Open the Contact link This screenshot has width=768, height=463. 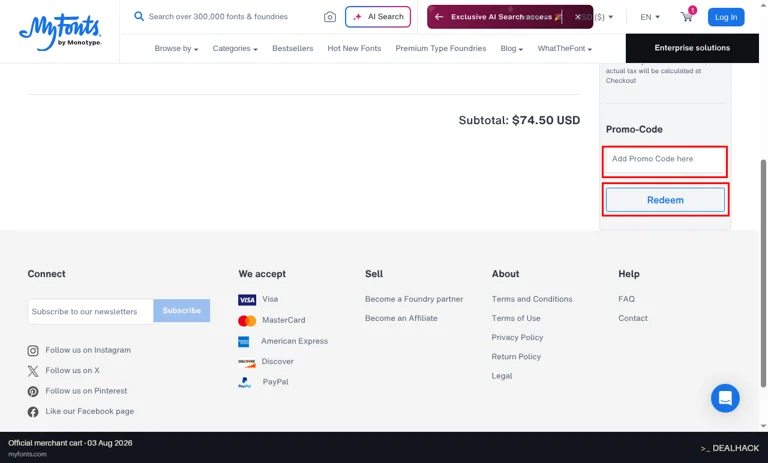(x=633, y=318)
